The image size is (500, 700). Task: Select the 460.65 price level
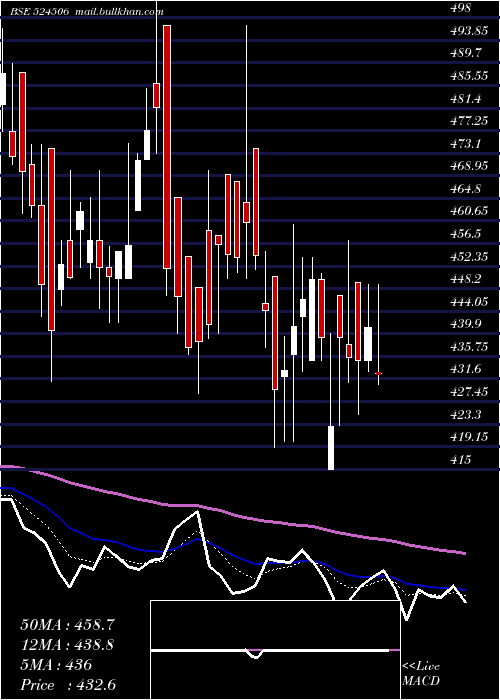(469, 212)
